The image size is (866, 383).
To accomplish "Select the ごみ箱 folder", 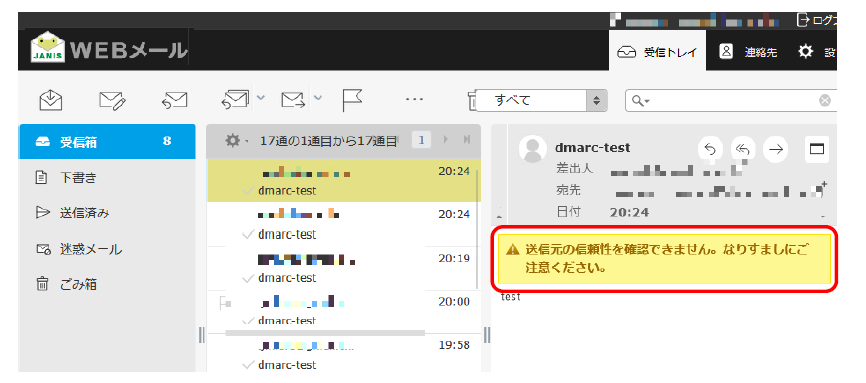I will coord(107,284).
